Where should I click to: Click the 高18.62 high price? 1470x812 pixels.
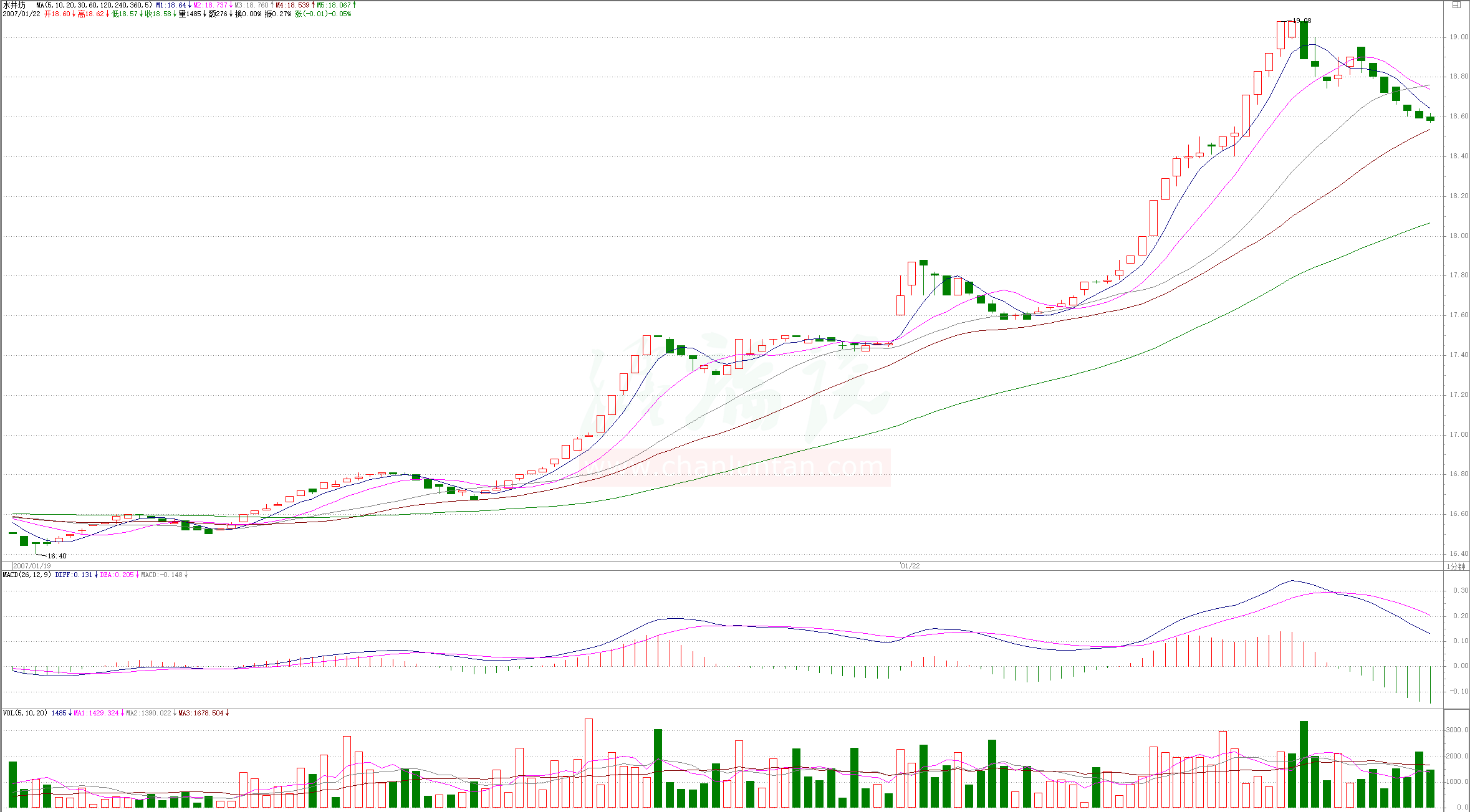pyautogui.click(x=91, y=14)
